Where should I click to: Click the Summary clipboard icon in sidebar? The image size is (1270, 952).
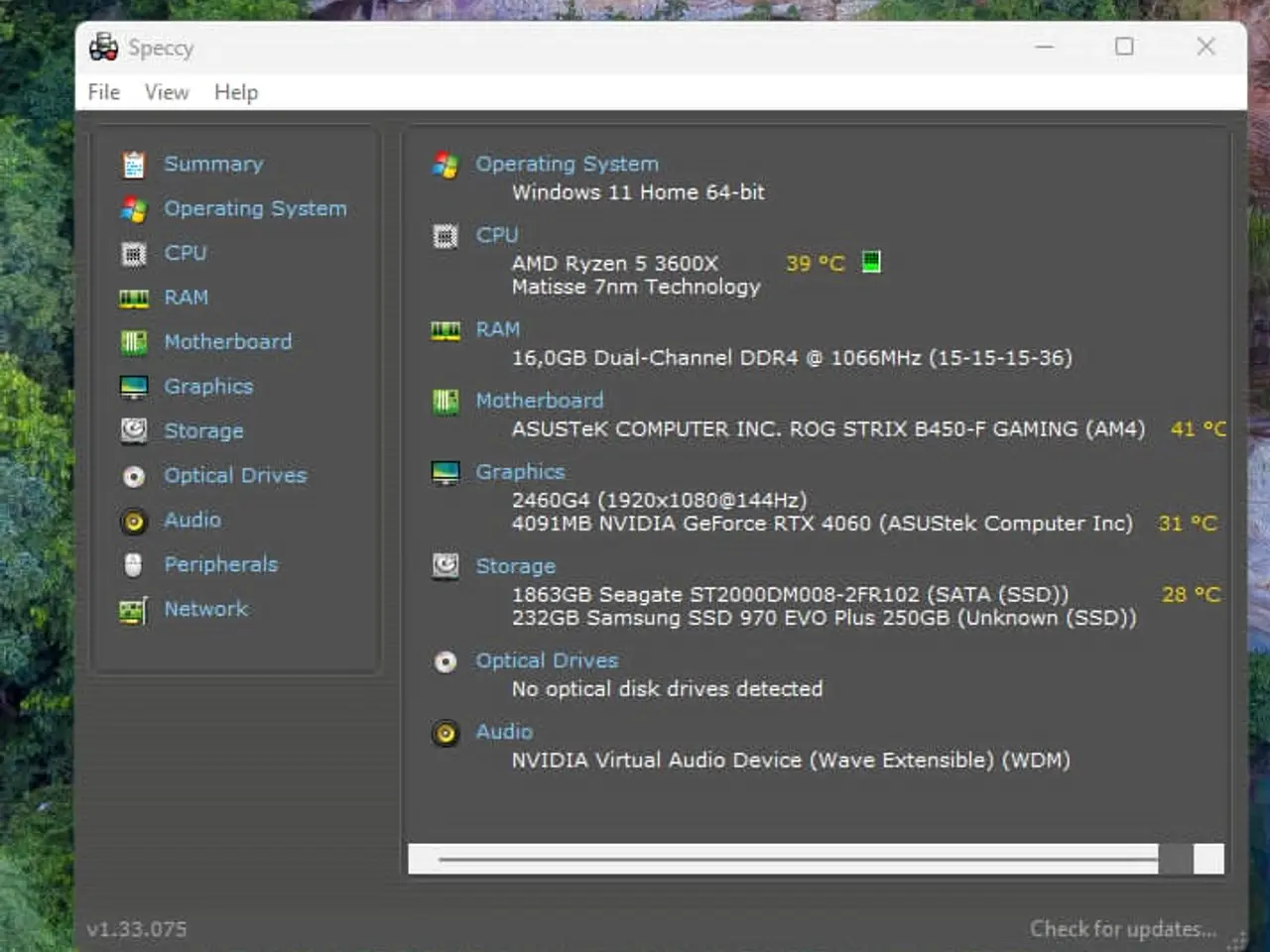click(x=134, y=165)
